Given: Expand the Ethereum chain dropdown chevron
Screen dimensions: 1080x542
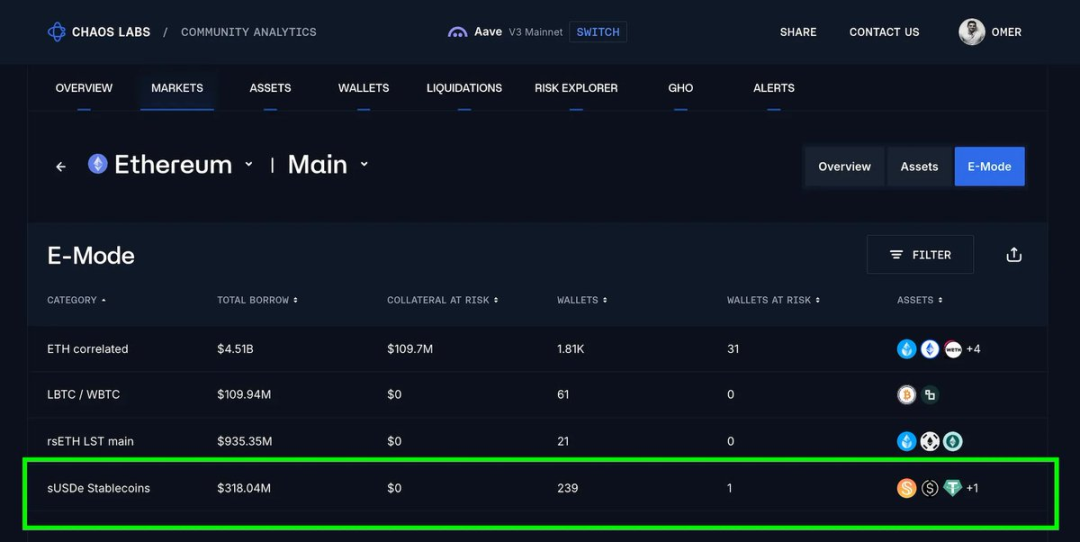Looking at the screenshot, I should coord(249,164).
